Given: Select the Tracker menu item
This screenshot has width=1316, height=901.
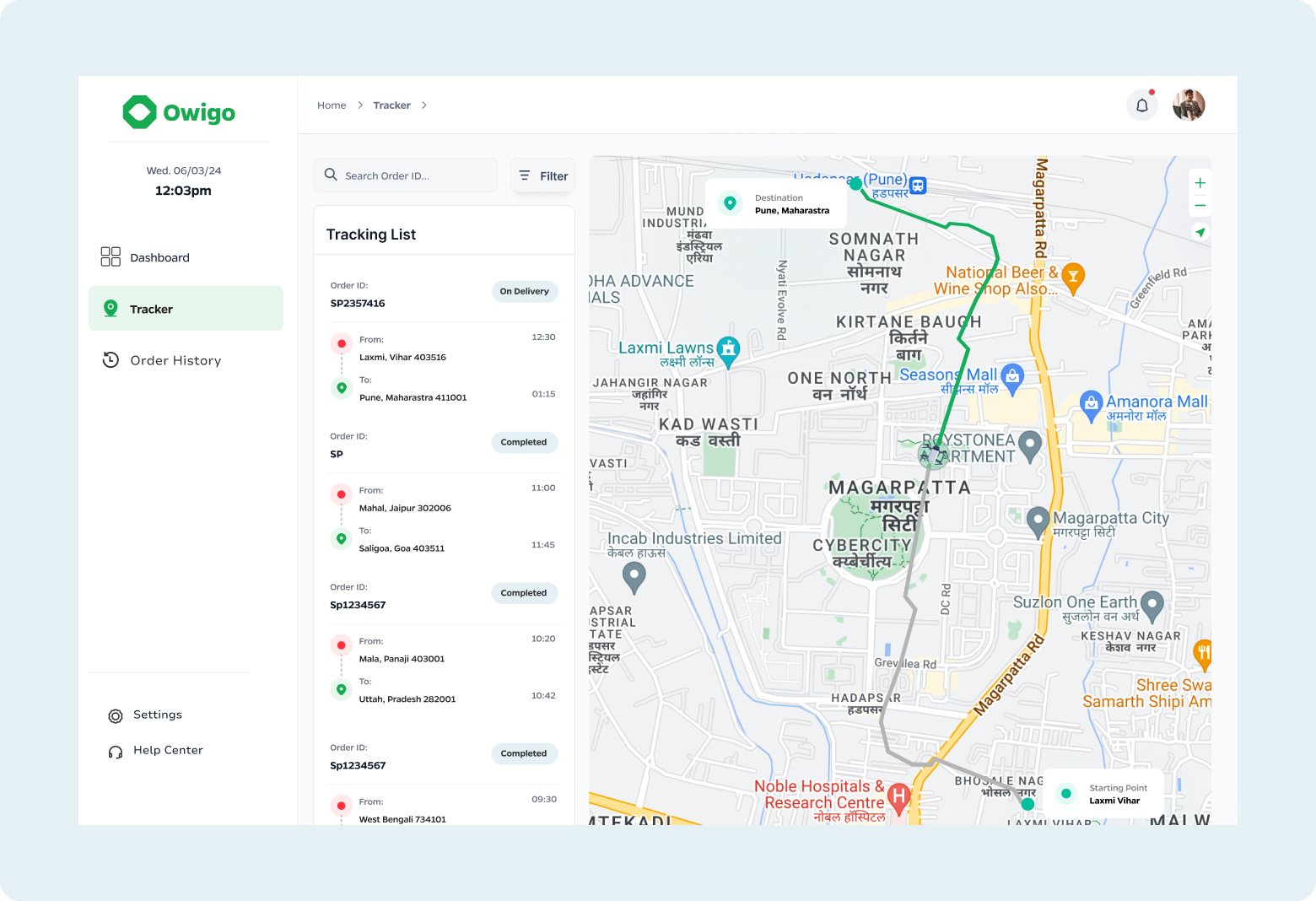Looking at the screenshot, I should [186, 309].
